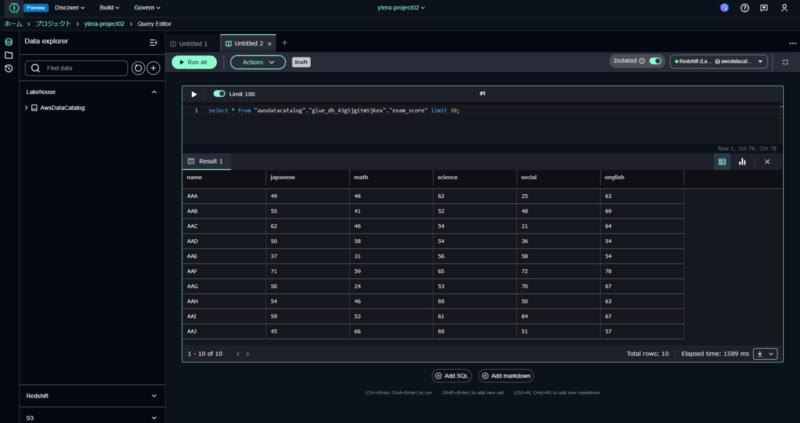The image size is (800, 423).
Task: Click the Find data search field
Action: point(83,68)
